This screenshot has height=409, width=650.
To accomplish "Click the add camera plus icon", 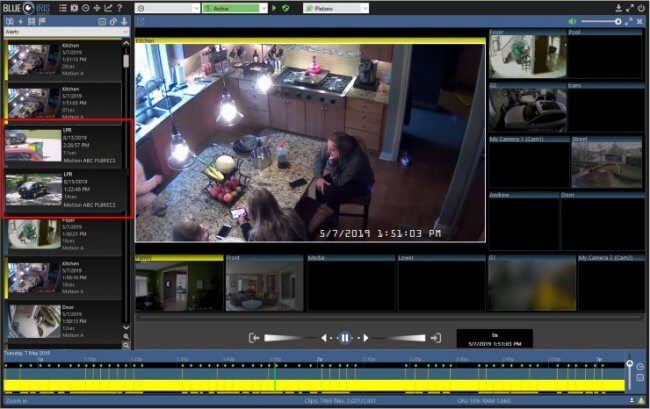I will (x=97, y=8).
